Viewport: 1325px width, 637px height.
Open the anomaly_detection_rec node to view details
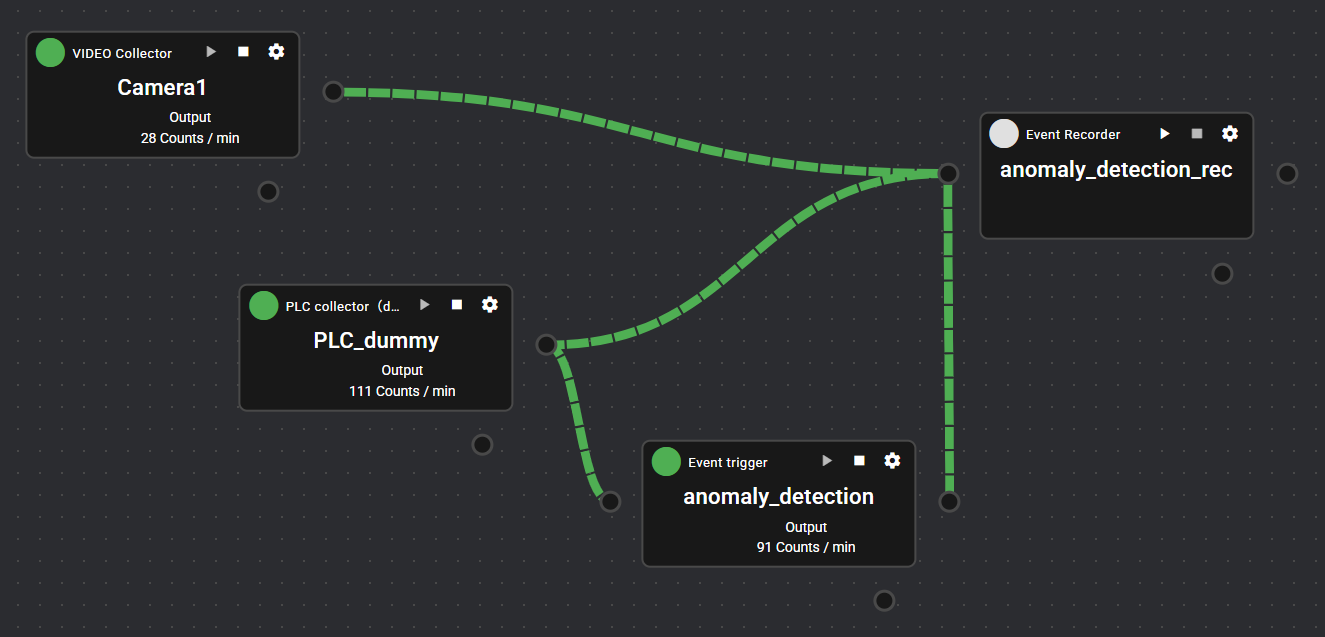(x=1116, y=169)
